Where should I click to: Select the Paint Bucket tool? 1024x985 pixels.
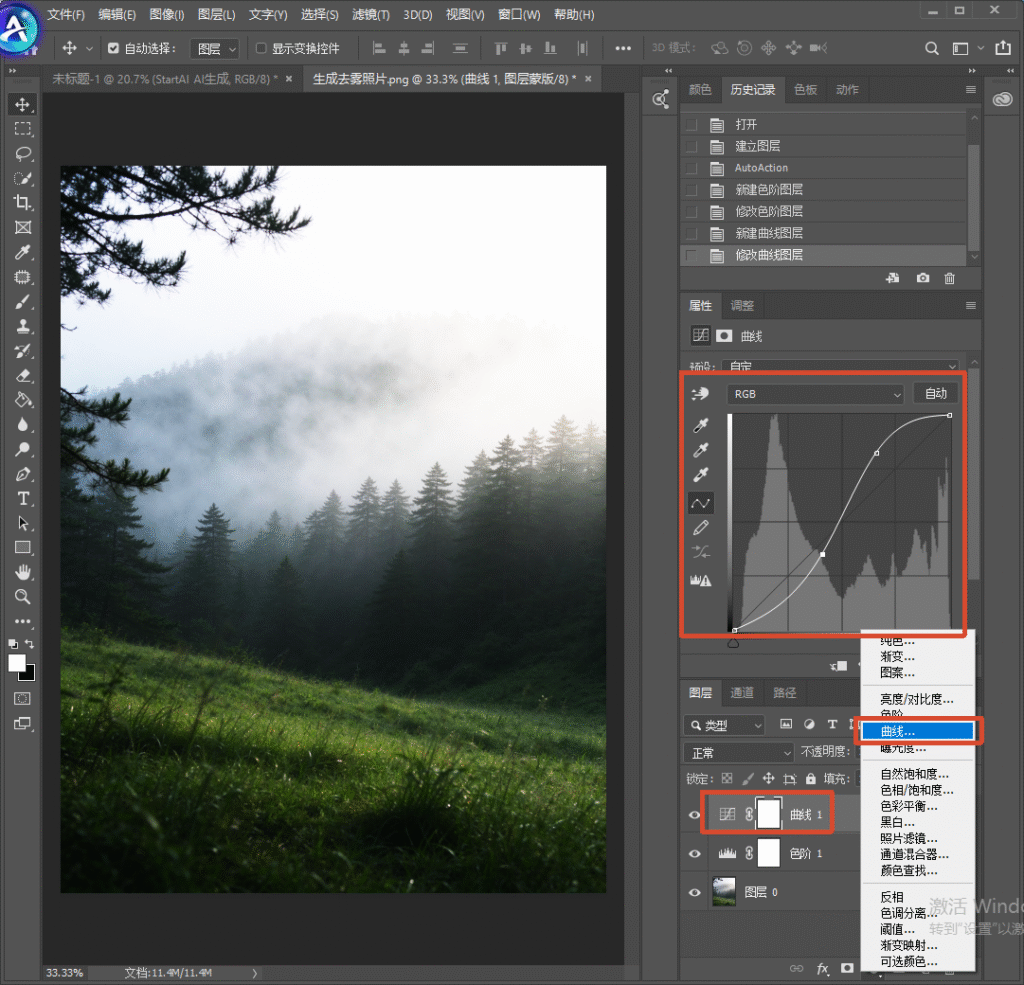(x=23, y=400)
